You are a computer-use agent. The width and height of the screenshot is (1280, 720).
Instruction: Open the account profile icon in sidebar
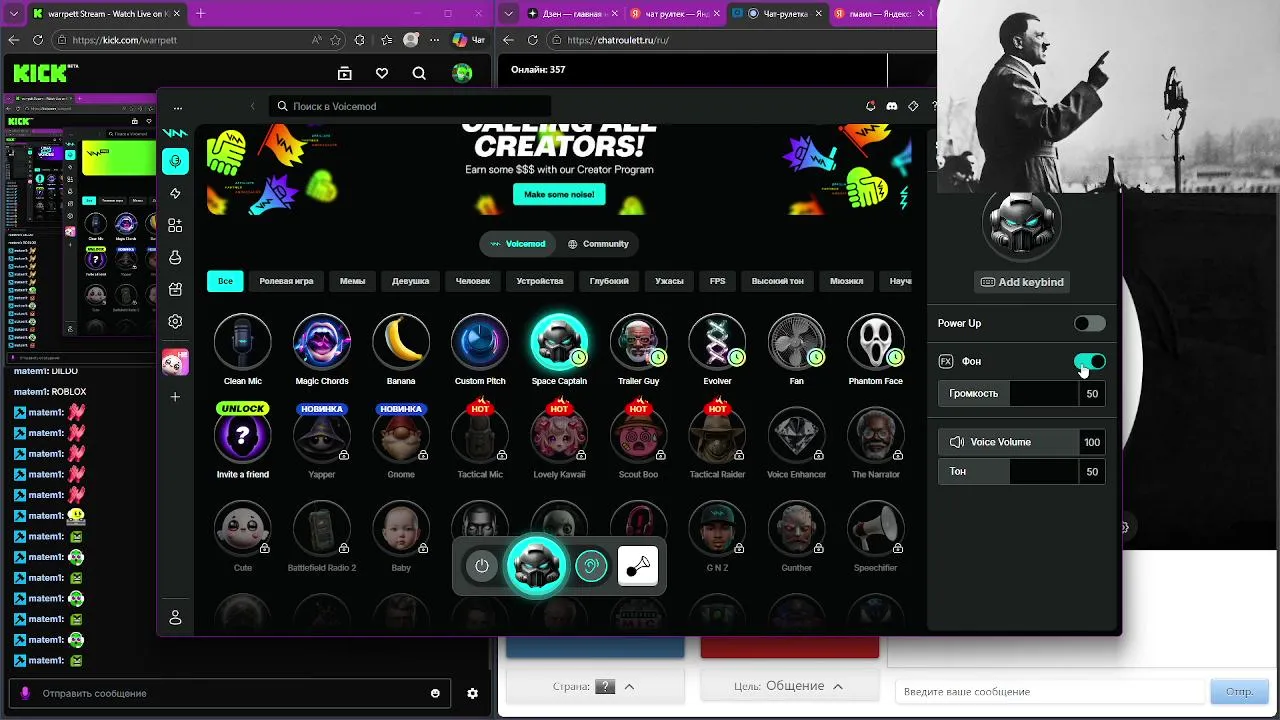pyautogui.click(x=175, y=618)
